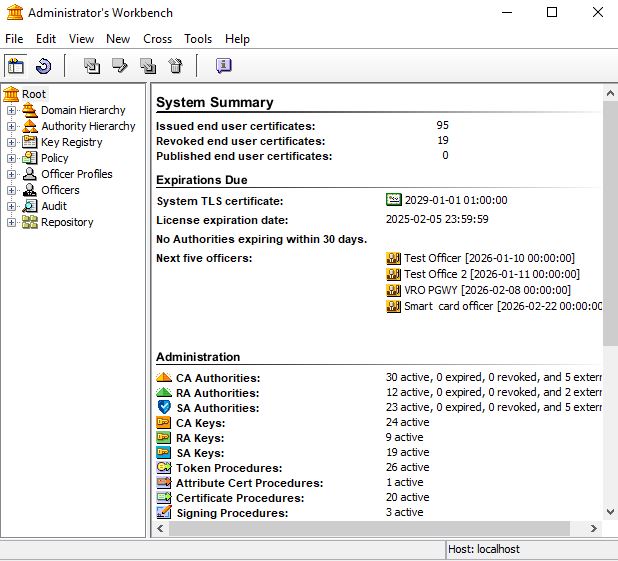Screen dimensions: 618x561
Task: Click the tree view toolbar icon
Action: (16, 66)
